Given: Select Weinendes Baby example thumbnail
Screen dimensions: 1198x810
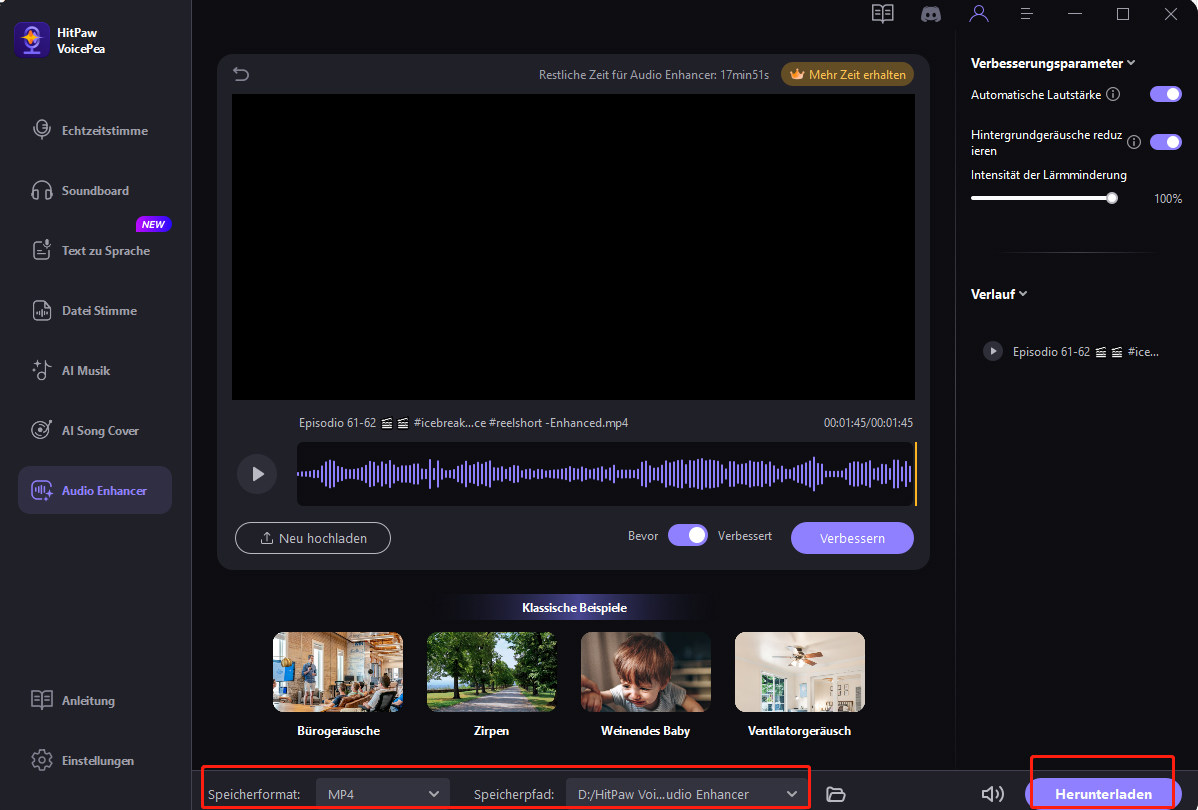Looking at the screenshot, I should click(646, 672).
